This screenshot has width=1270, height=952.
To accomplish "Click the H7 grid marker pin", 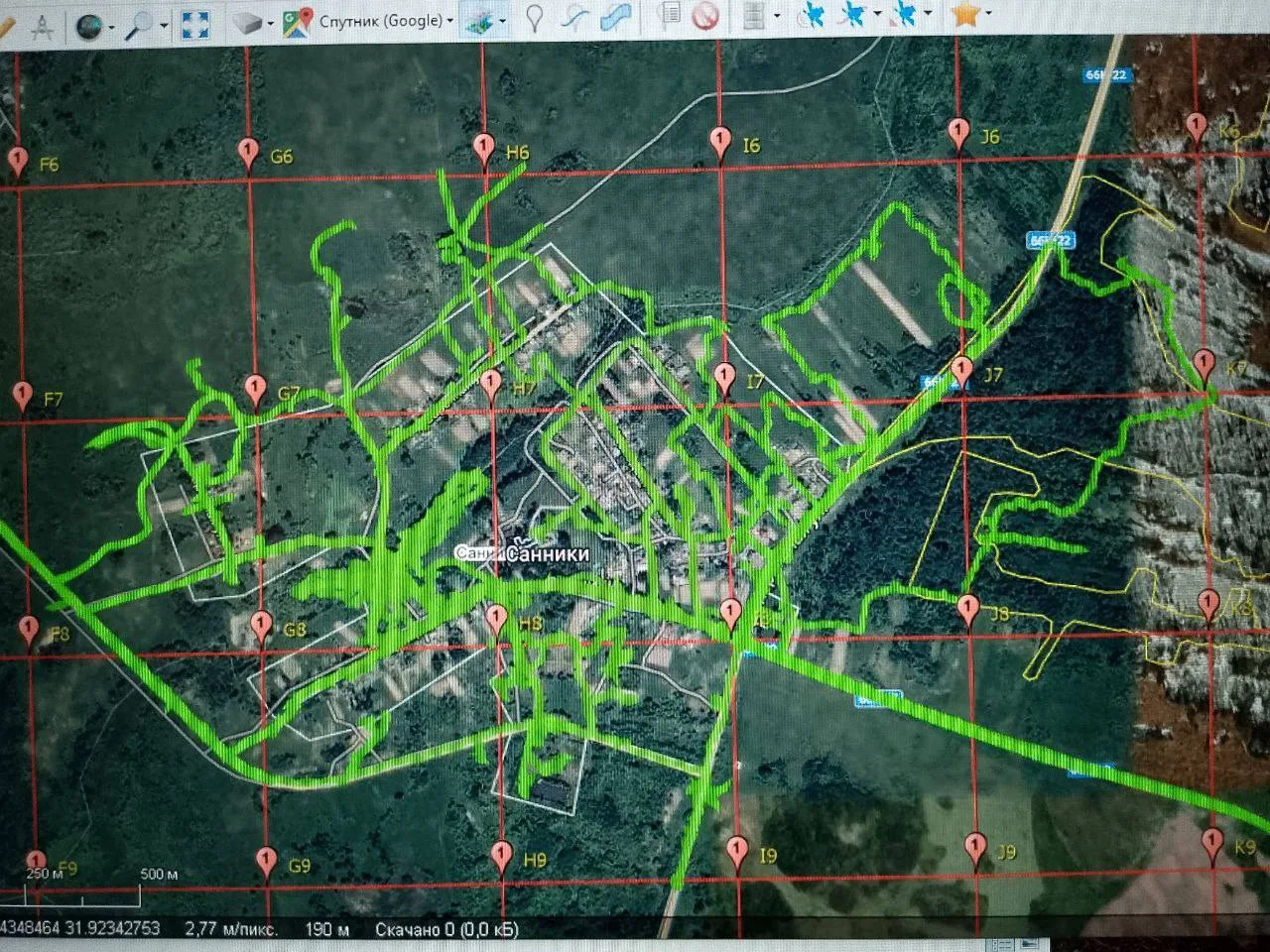I will [490, 384].
